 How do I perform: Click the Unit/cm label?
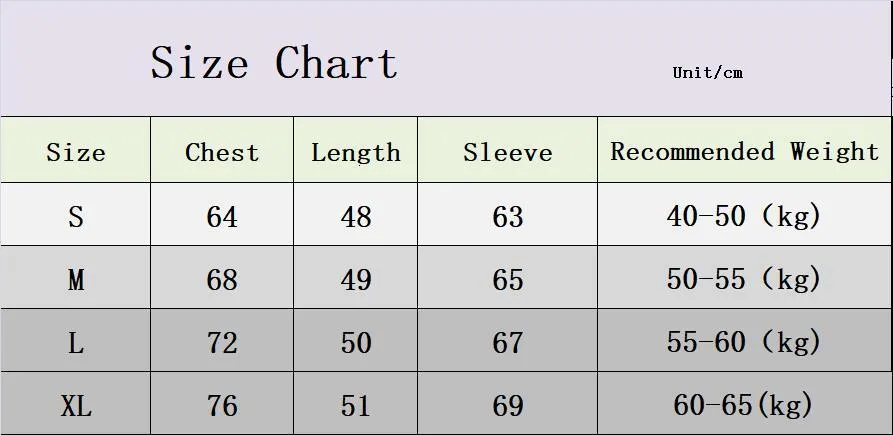(x=707, y=72)
